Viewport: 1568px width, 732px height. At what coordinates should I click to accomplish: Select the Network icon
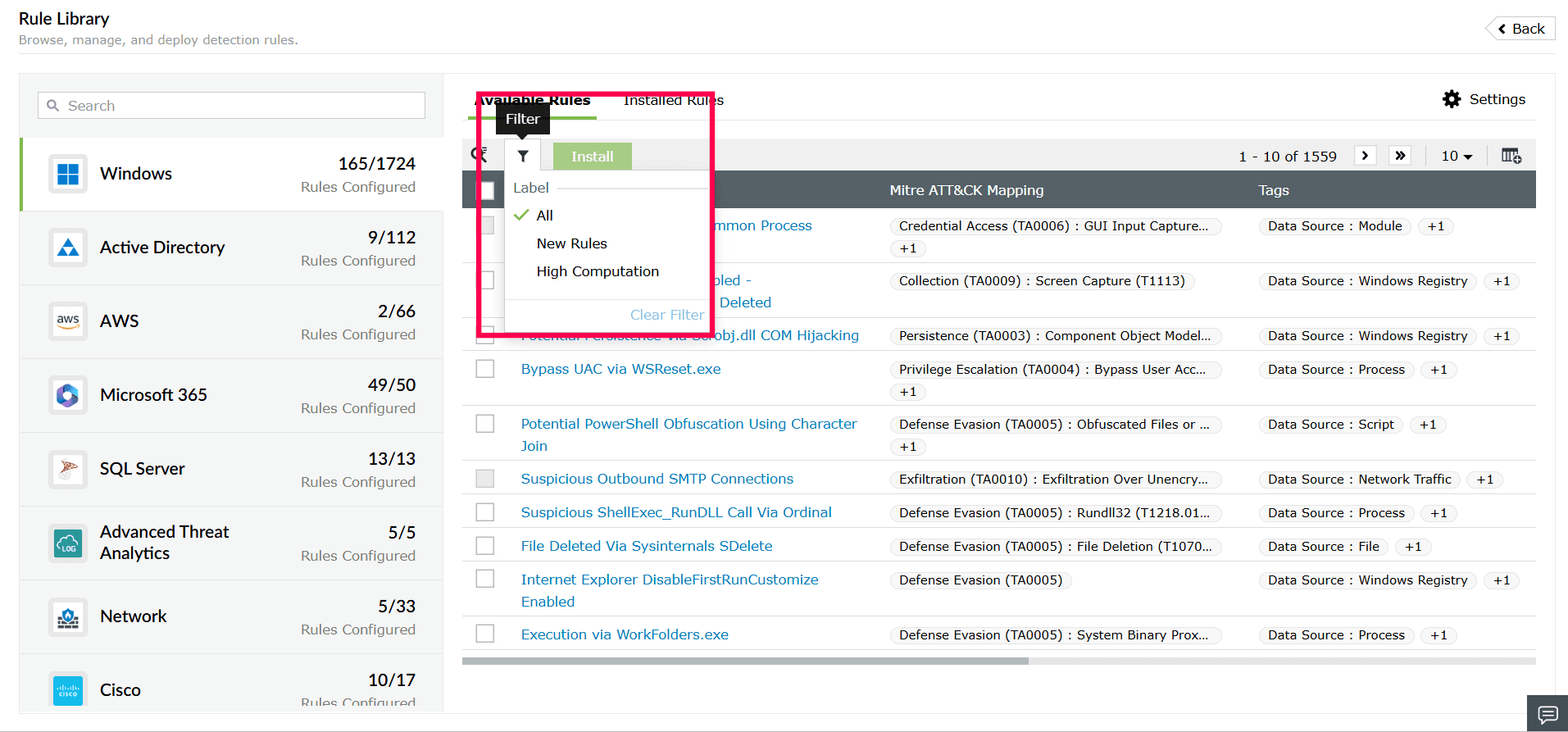coord(68,616)
